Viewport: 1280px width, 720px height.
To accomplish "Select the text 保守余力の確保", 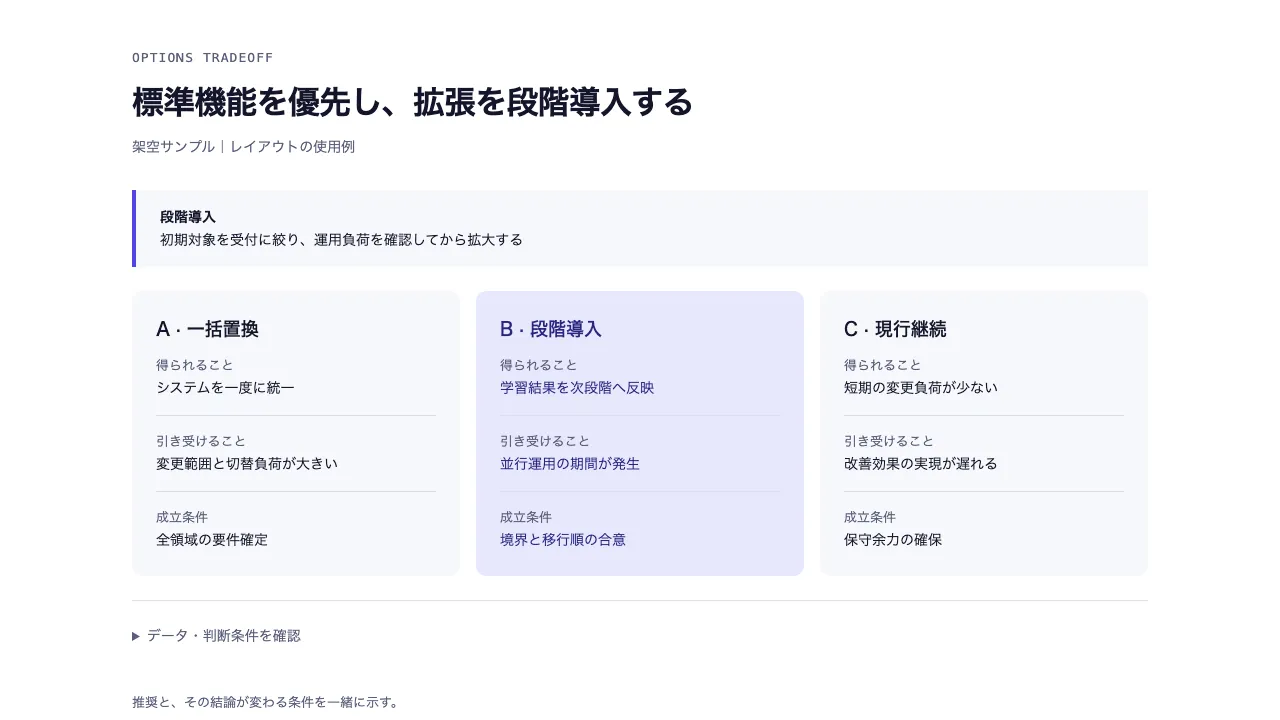I will (x=893, y=540).
